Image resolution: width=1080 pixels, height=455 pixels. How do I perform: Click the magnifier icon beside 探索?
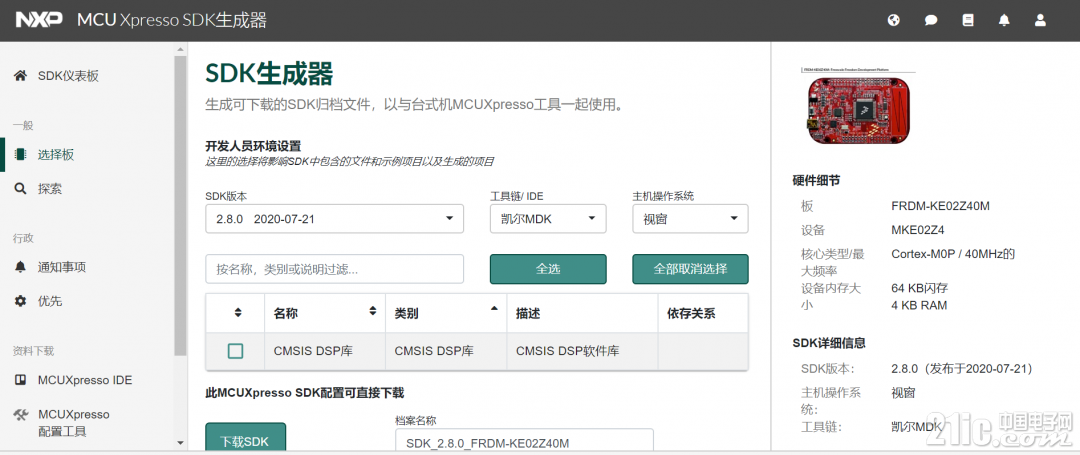pyautogui.click(x=21, y=189)
